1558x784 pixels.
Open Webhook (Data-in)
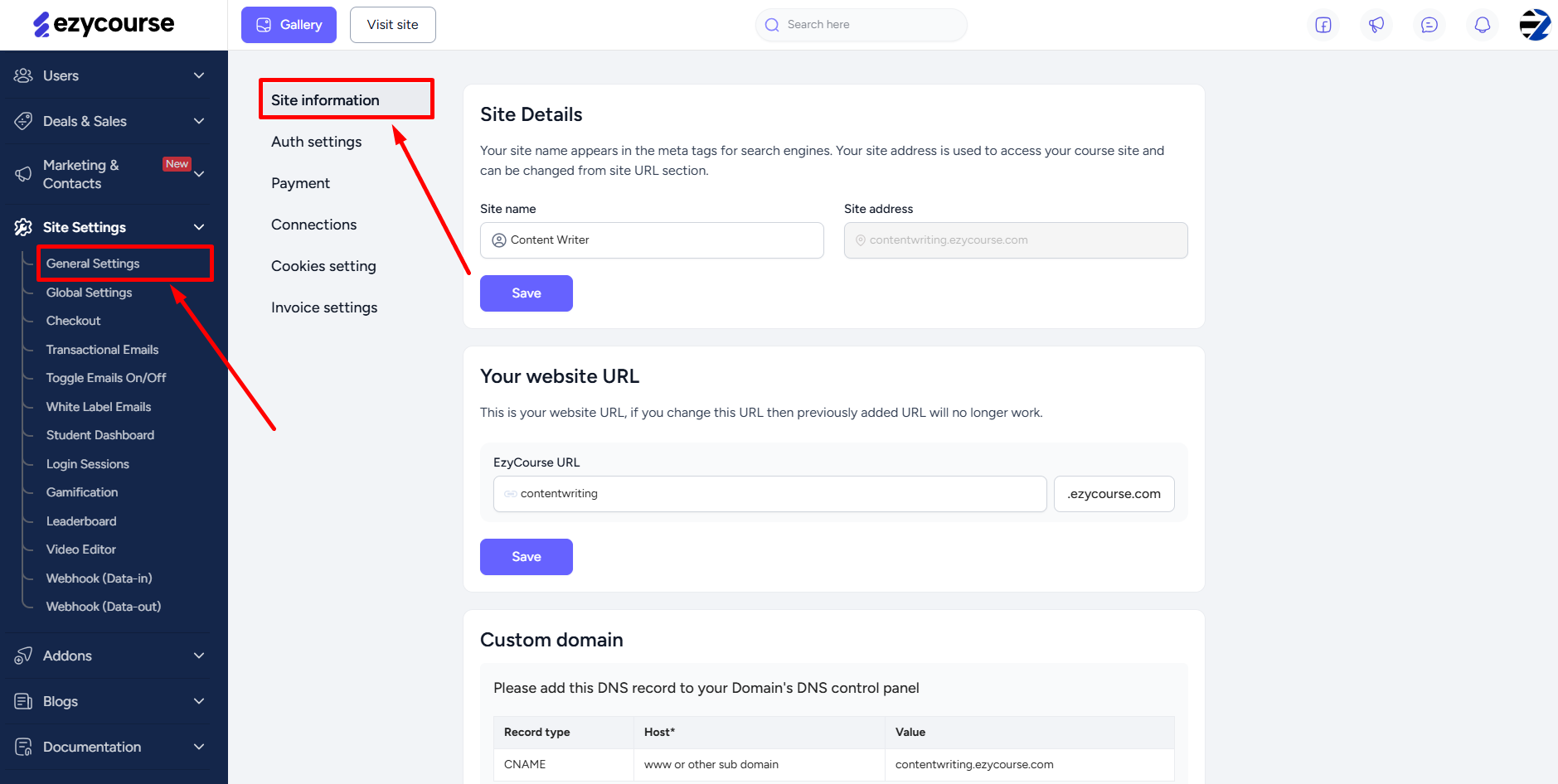click(x=99, y=578)
